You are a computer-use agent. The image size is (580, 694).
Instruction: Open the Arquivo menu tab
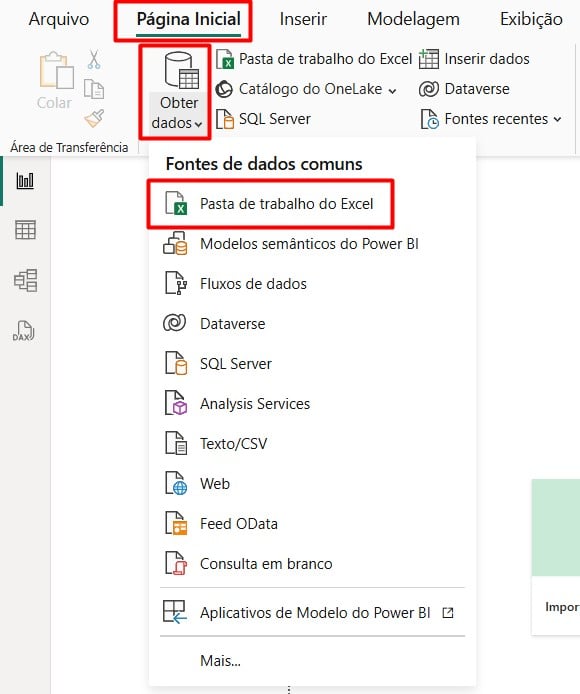point(58,19)
